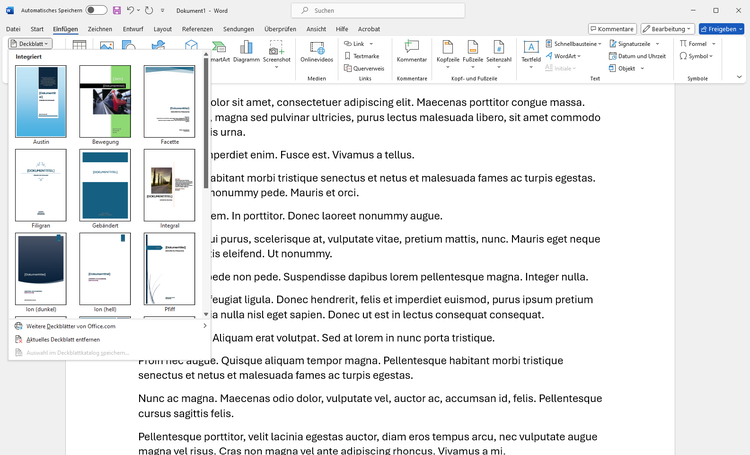
Task: Select the Facette cover page thumbnail
Action: click(x=169, y=101)
